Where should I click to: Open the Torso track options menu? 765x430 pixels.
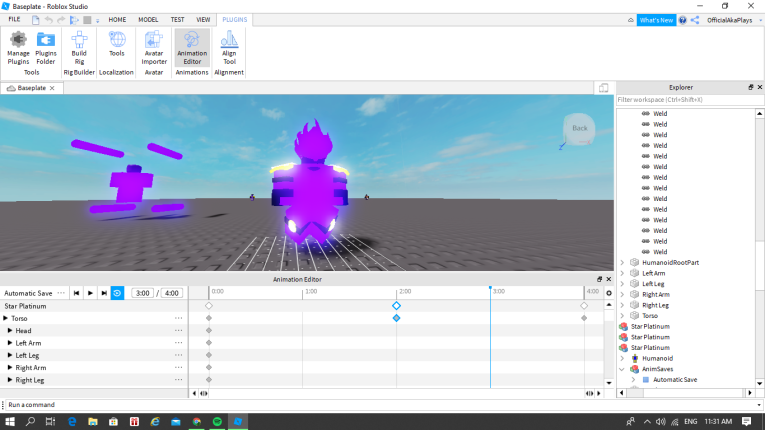click(x=179, y=318)
